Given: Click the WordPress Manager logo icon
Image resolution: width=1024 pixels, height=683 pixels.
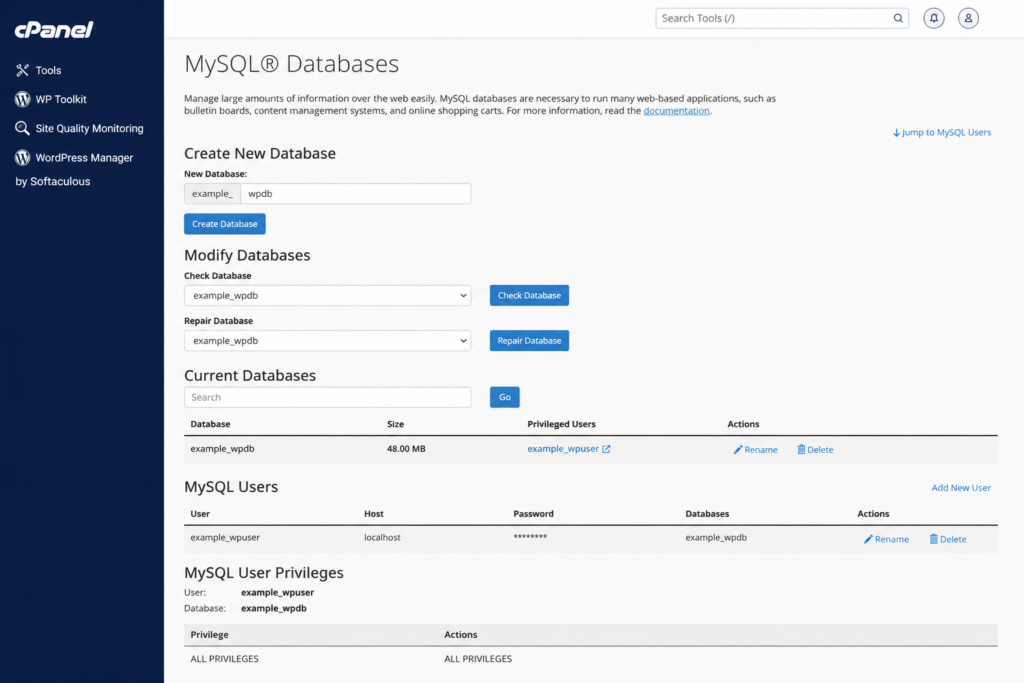Looking at the screenshot, I should (22, 157).
